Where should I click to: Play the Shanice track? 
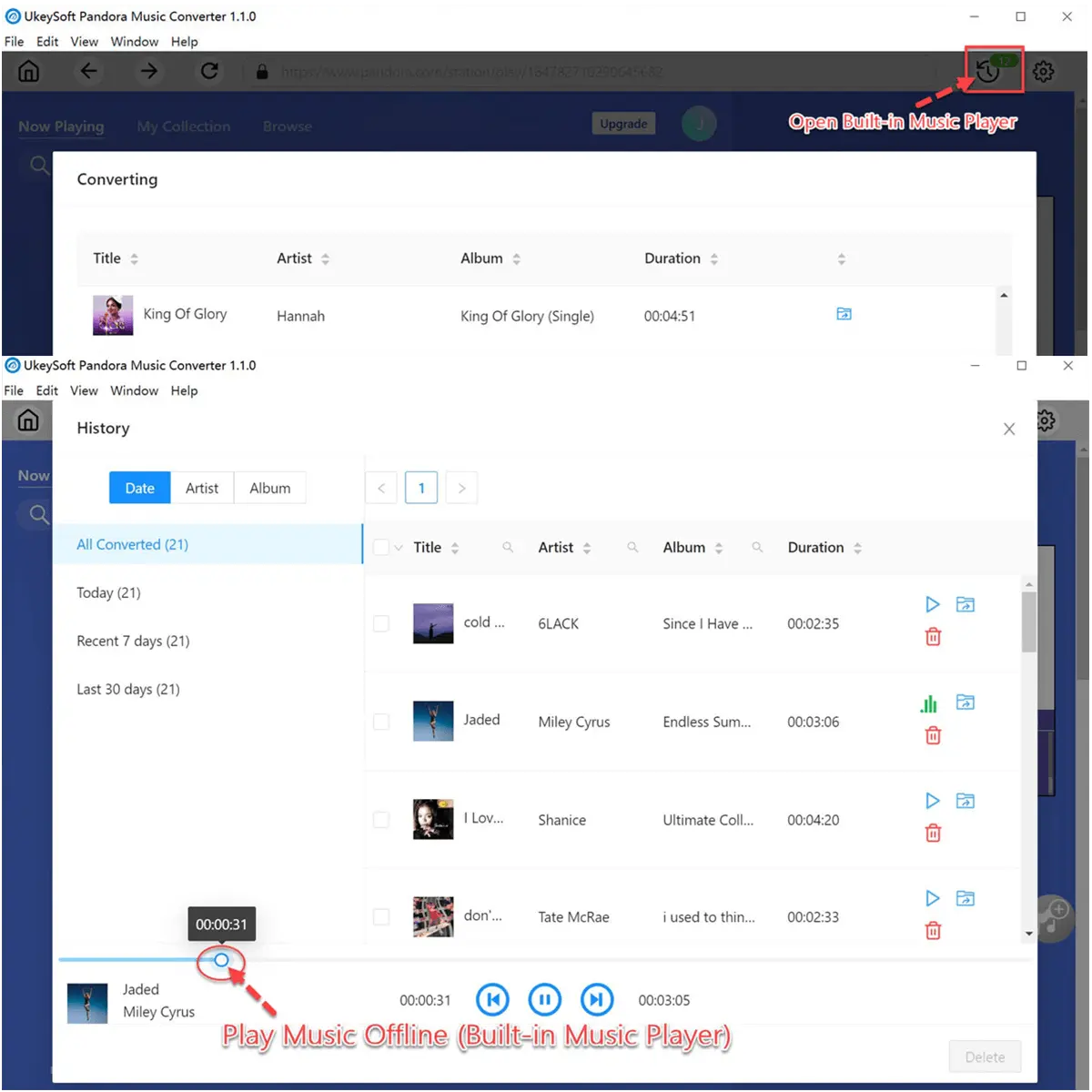(x=932, y=801)
